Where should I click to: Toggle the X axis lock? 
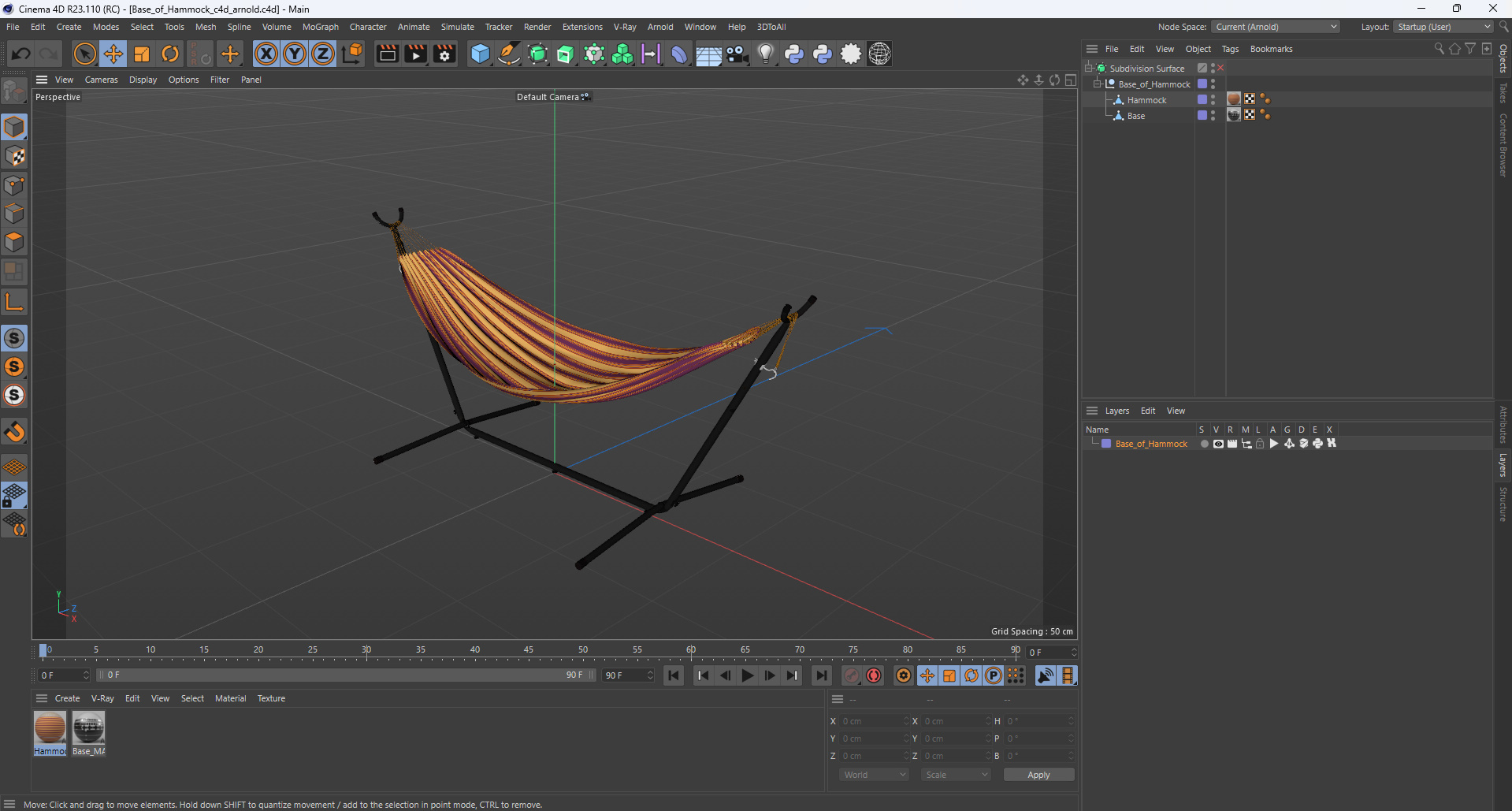click(x=266, y=54)
